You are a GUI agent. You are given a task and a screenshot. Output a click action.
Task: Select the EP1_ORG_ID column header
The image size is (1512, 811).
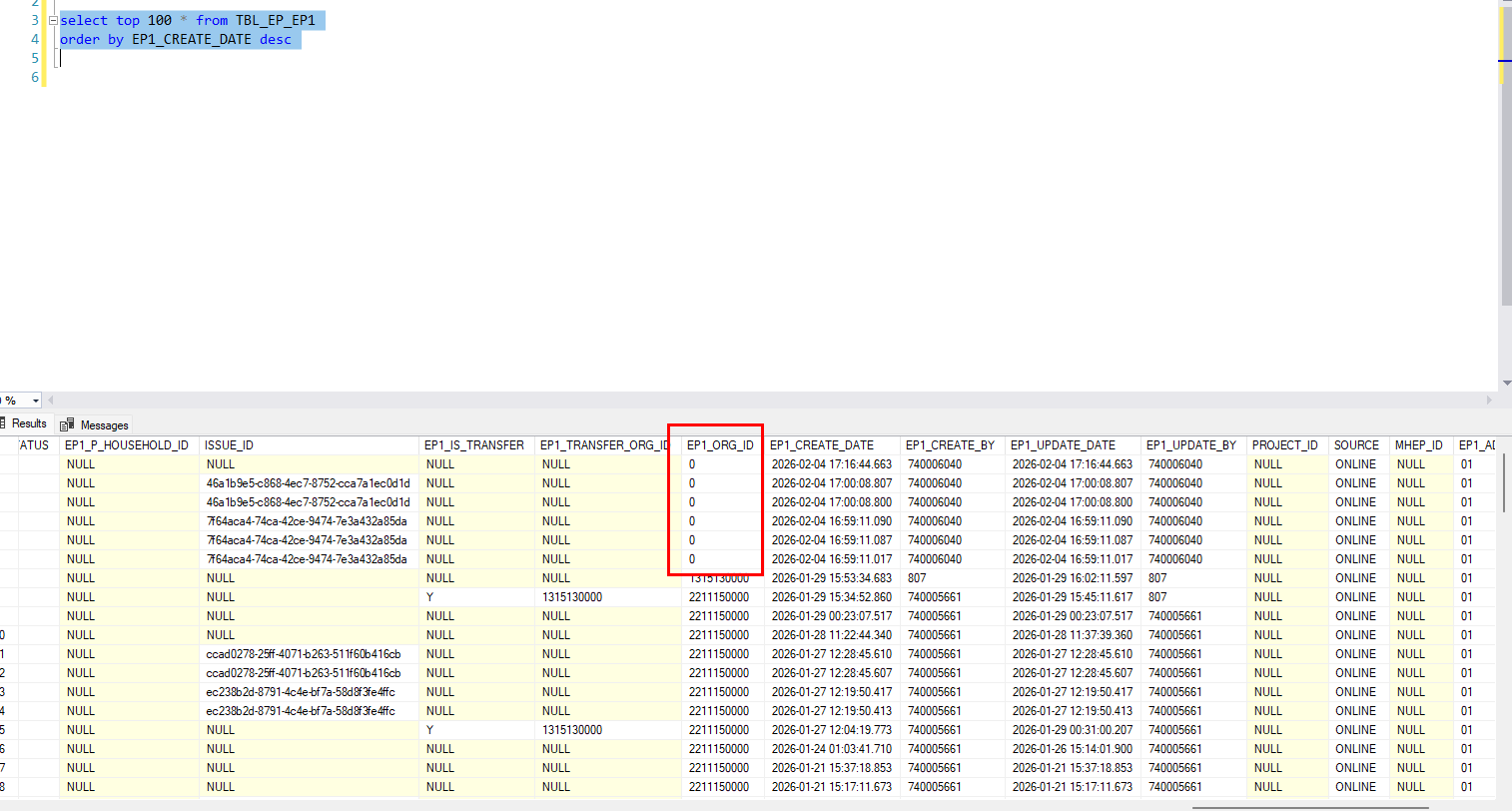pos(720,445)
